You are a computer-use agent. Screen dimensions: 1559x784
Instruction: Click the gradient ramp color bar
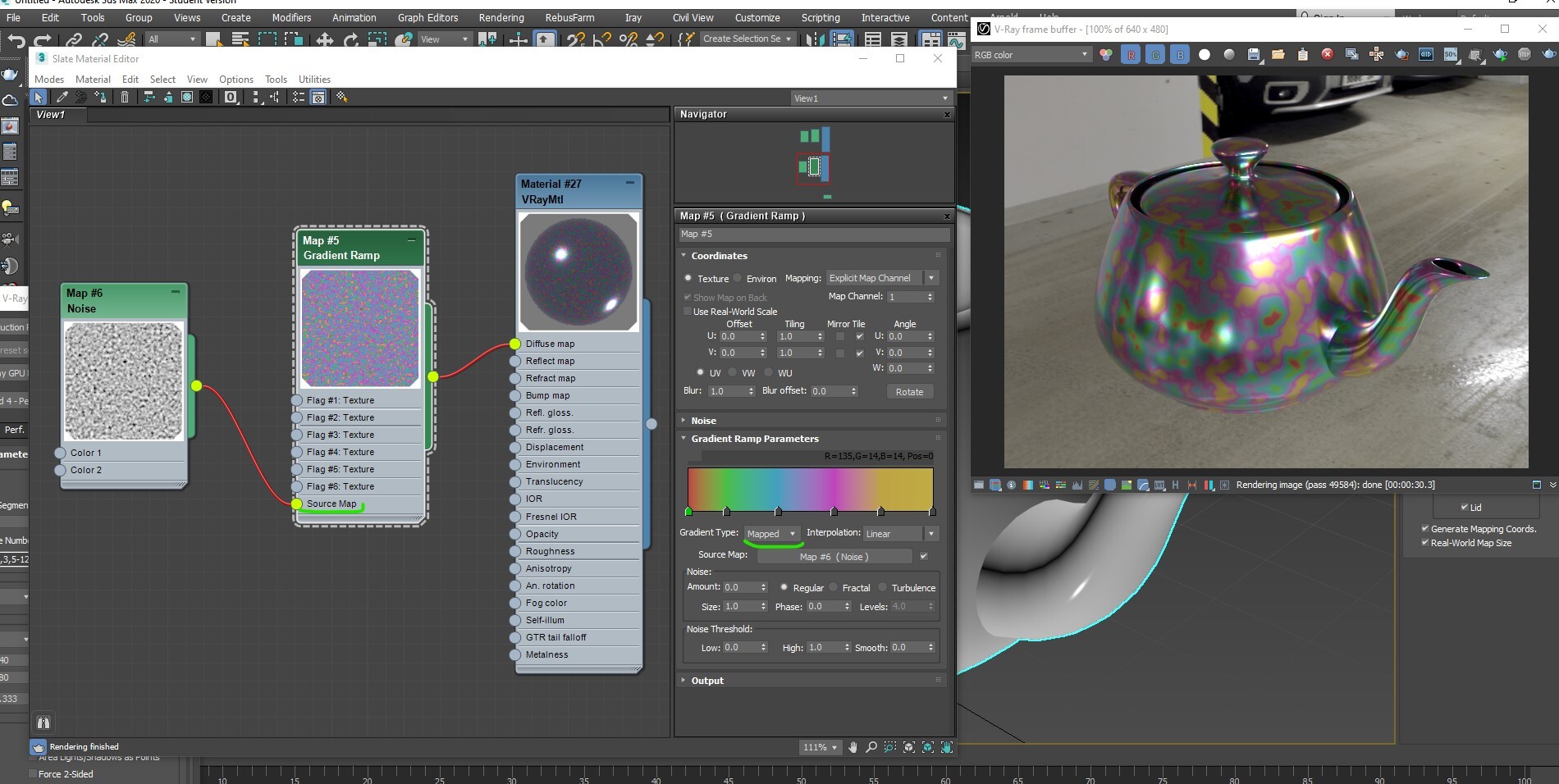click(810, 488)
